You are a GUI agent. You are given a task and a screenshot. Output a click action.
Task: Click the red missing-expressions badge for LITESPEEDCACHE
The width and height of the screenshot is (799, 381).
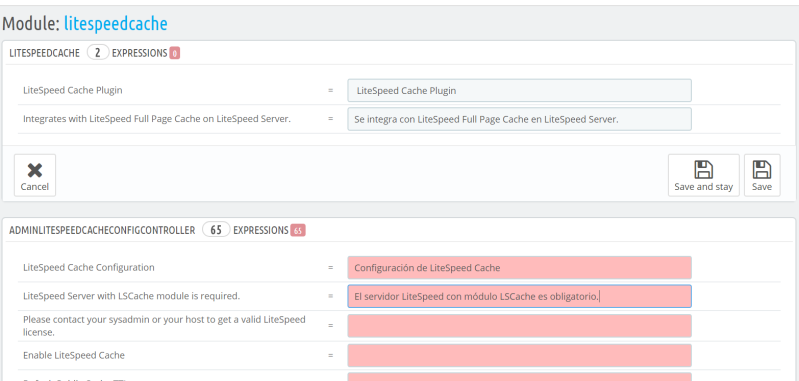[x=174, y=53]
